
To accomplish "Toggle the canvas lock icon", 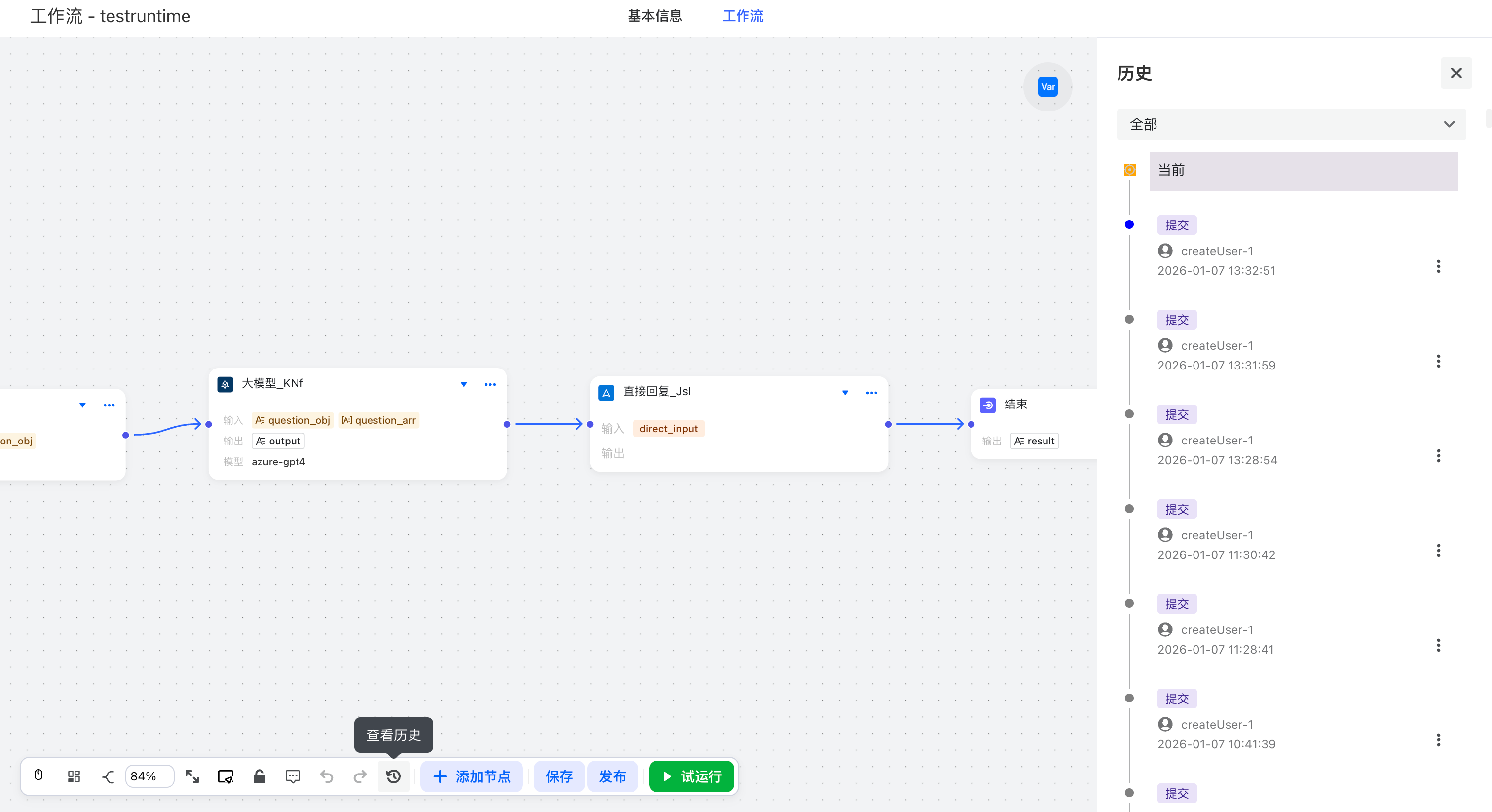I will point(260,776).
